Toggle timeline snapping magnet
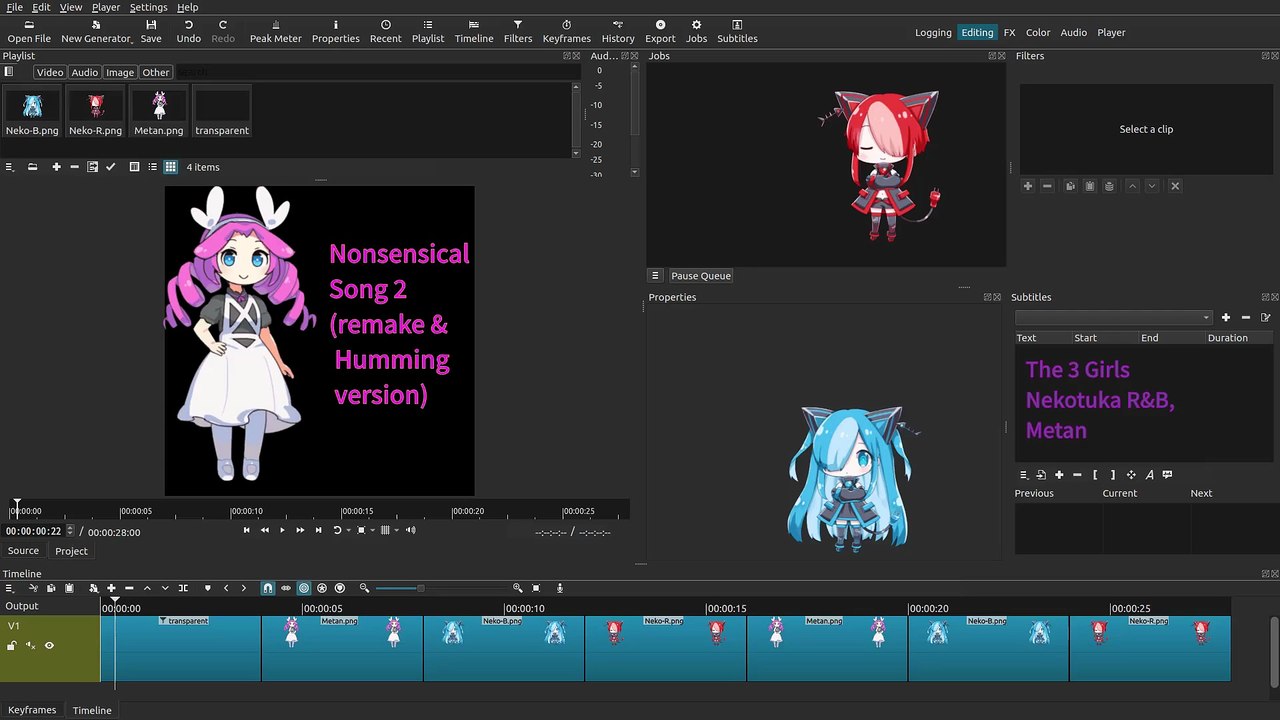The width and height of the screenshot is (1280, 720). [x=268, y=588]
